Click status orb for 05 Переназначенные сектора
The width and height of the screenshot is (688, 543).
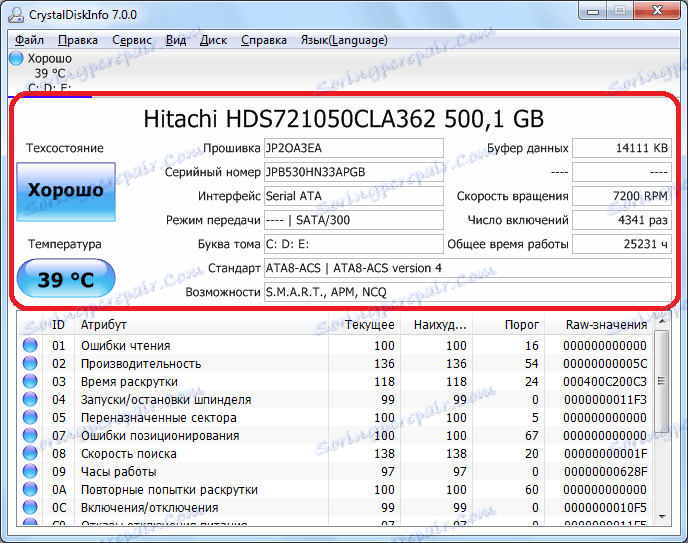coord(30,417)
